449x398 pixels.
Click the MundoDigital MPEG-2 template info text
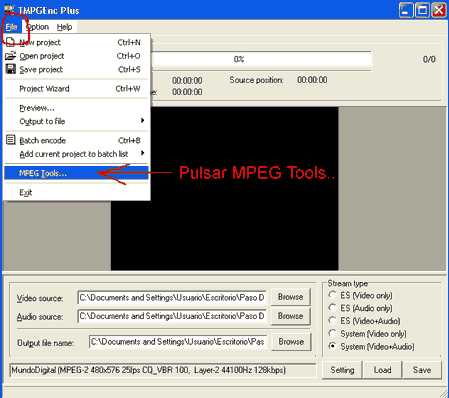coord(148,370)
